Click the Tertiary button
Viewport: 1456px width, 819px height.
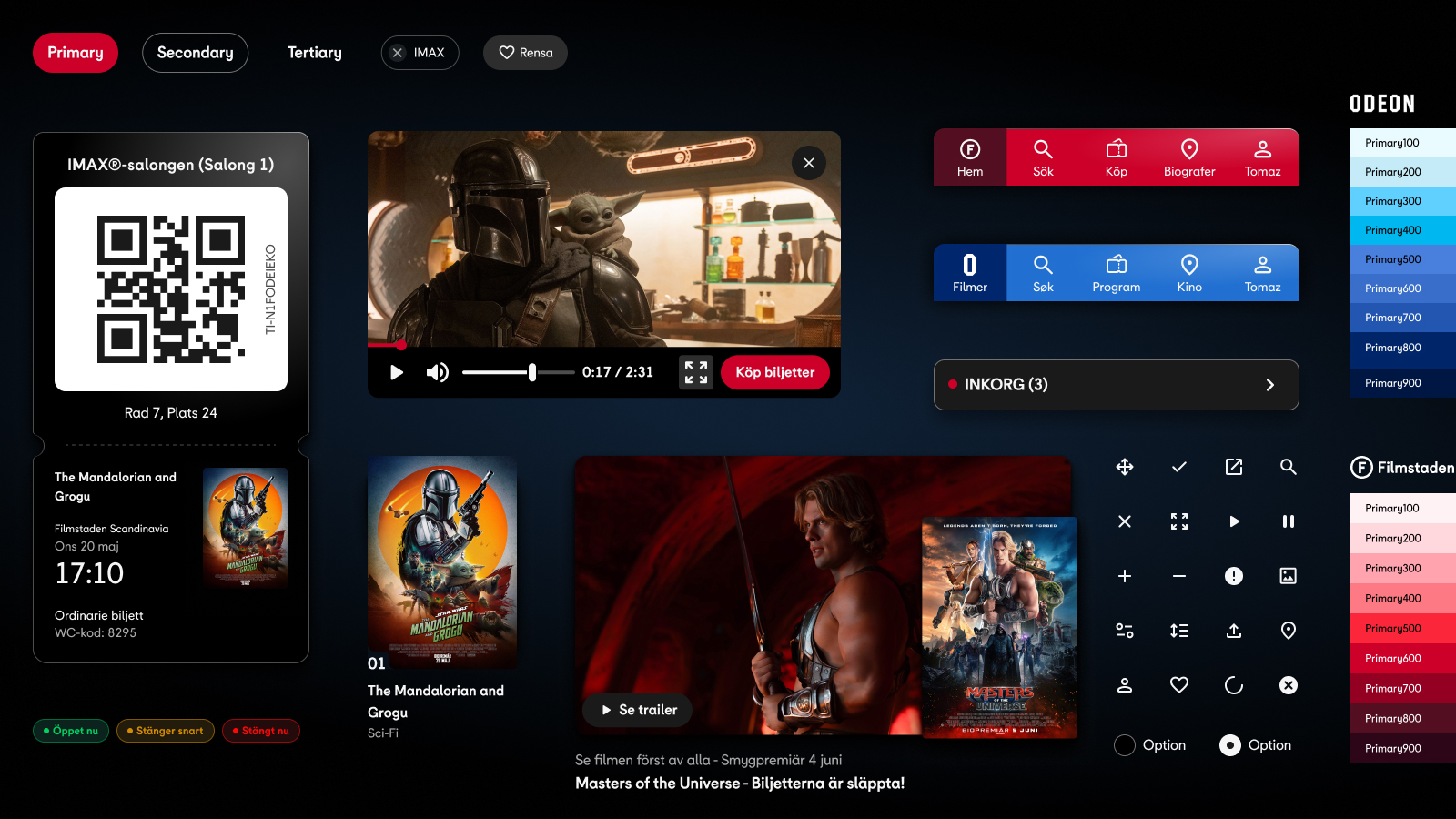tap(315, 53)
